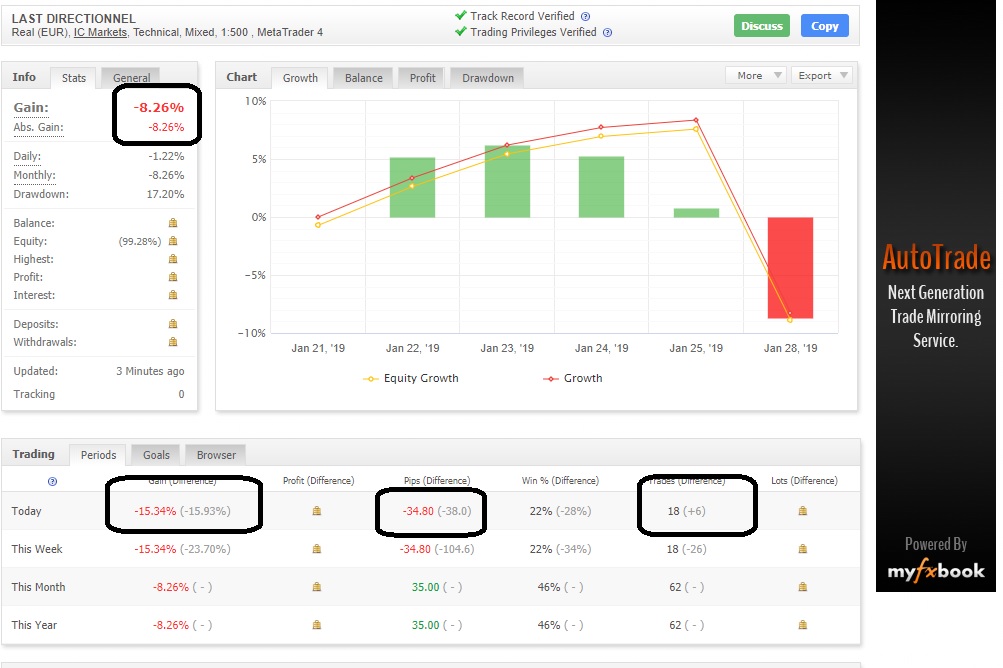Click the Growth data point at Jan 25
This screenshot has height=668, width=1003.
(696, 120)
